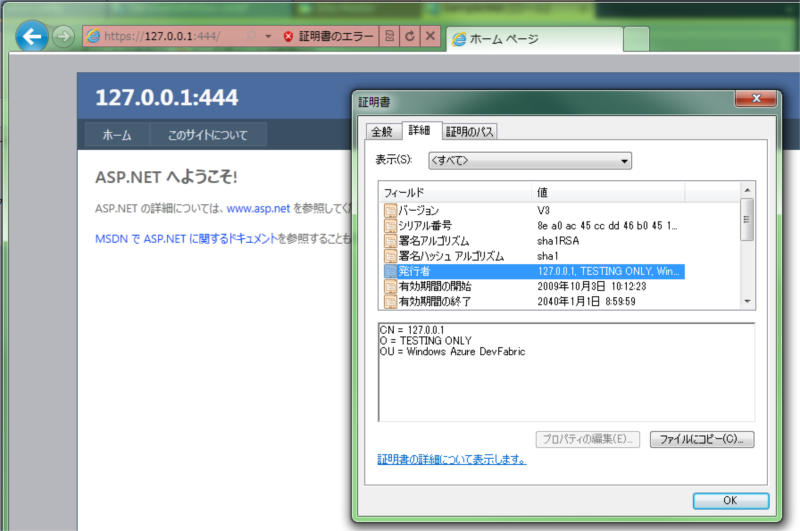Click the OU = Windows Azure DevFabric line
This screenshot has height=531, width=800.
453,351
